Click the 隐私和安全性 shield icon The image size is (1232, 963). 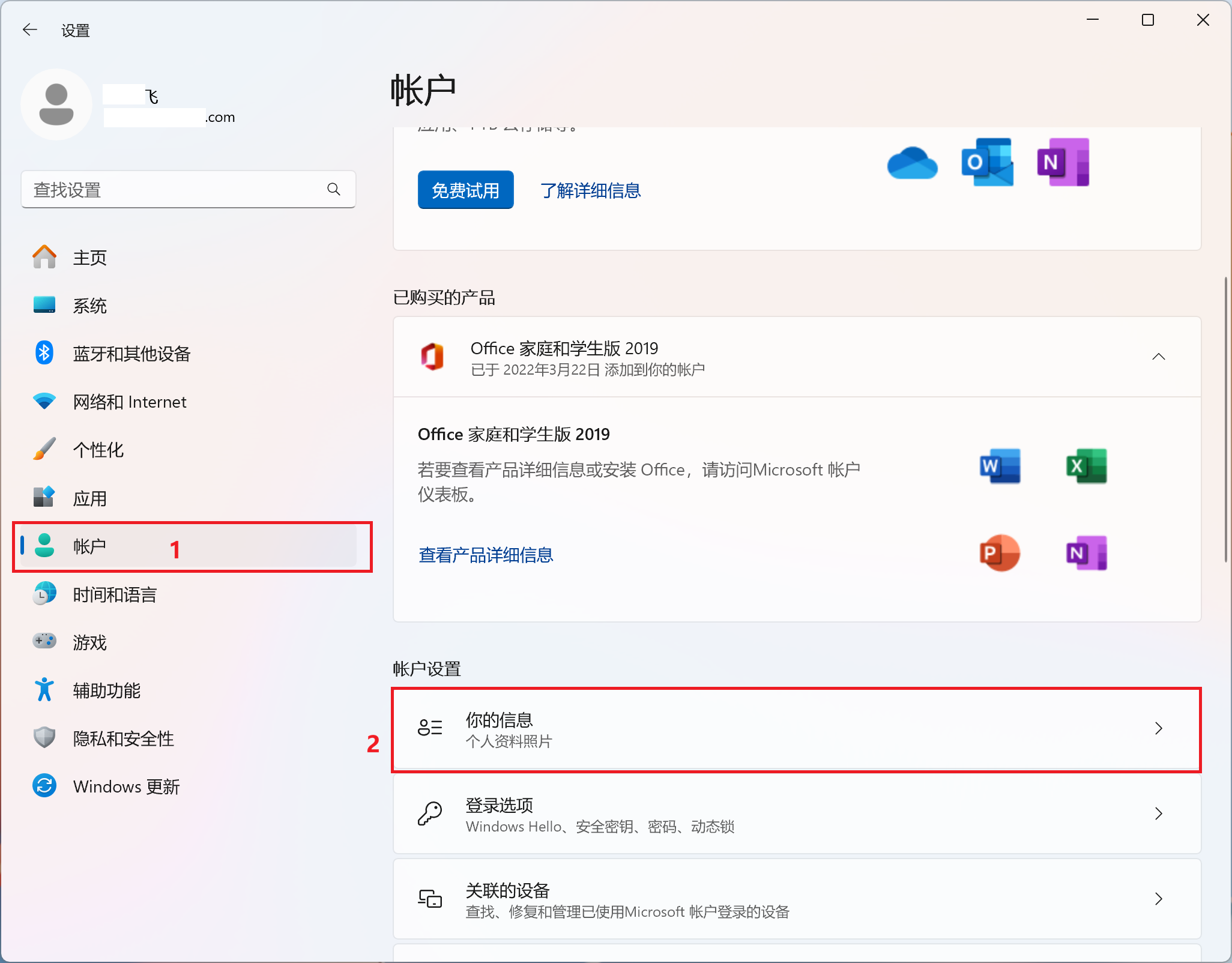[x=44, y=738]
